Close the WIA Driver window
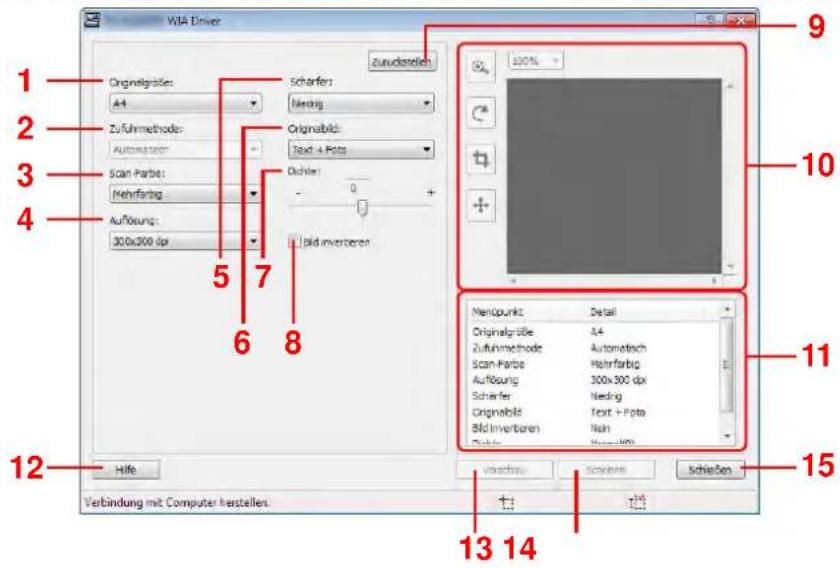The height and width of the screenshot is (568, 840). [740, 20]
